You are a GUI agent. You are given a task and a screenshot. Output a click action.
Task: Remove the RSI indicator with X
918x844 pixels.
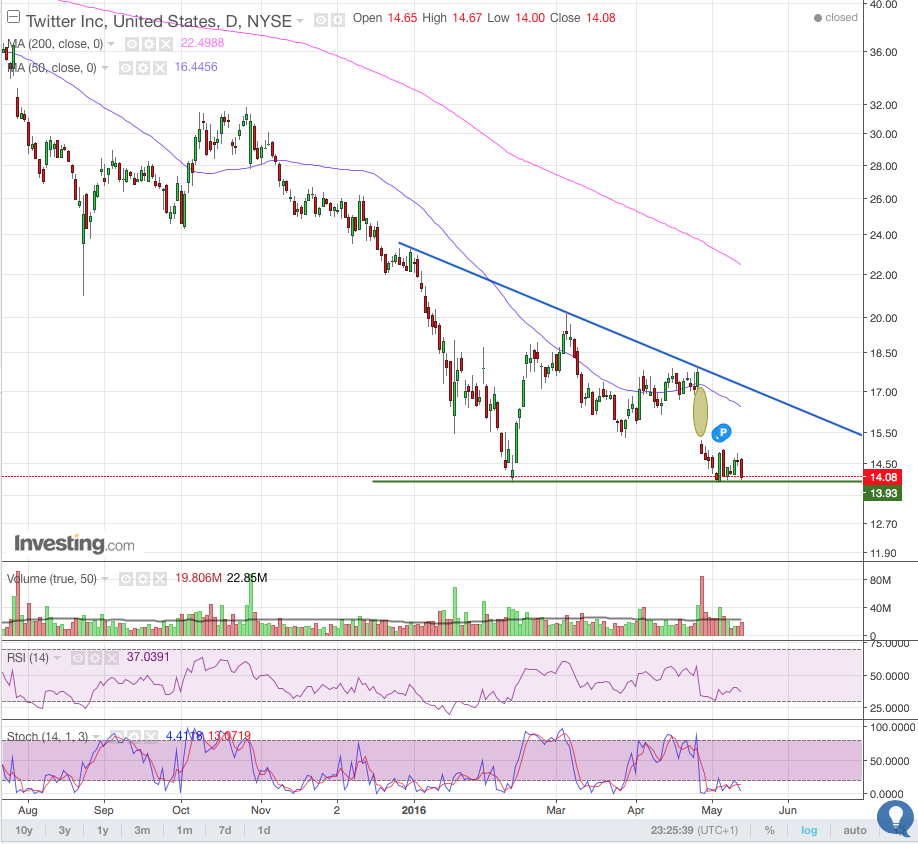coord(112,658)
